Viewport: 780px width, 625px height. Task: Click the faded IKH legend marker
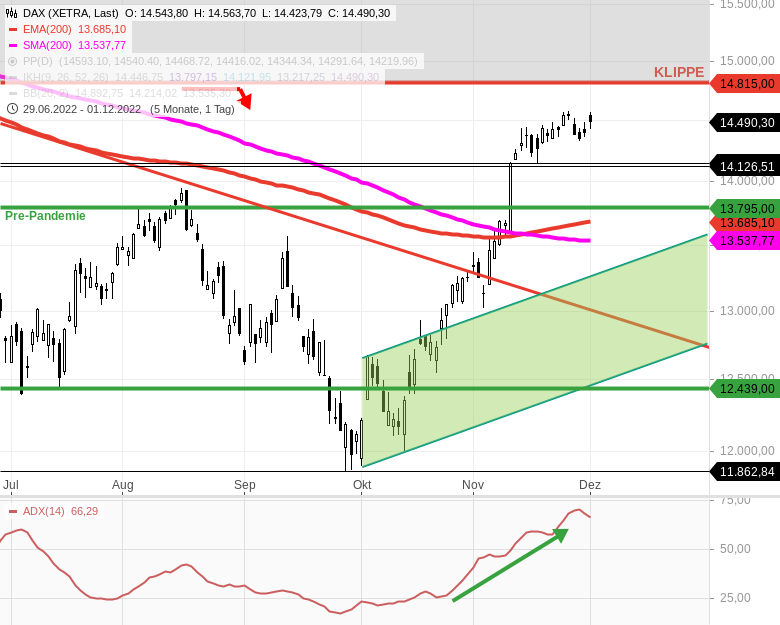[x=13, y=77]
